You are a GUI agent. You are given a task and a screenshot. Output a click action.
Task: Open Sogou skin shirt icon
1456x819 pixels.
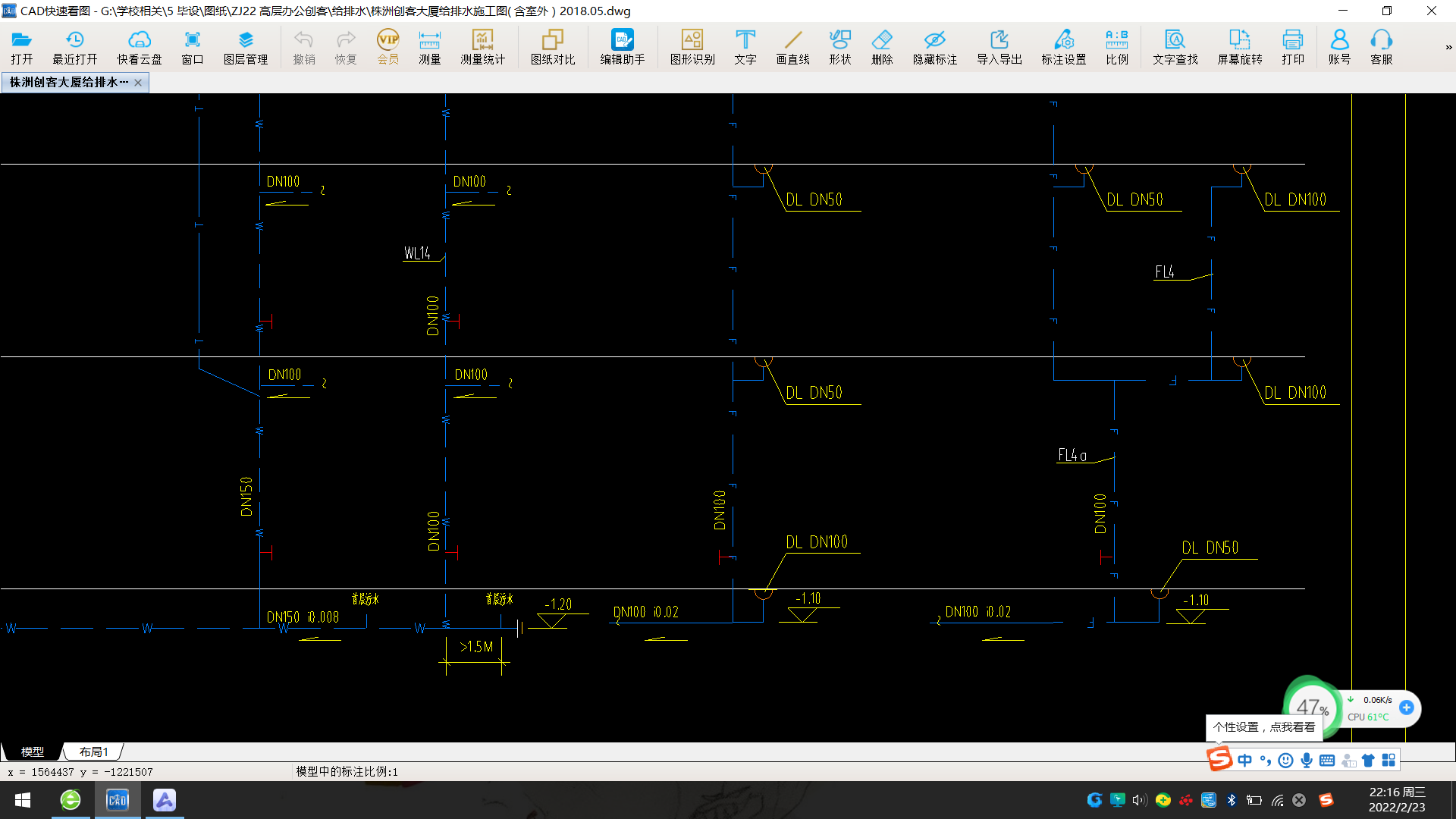click(x=1368, y=760)
